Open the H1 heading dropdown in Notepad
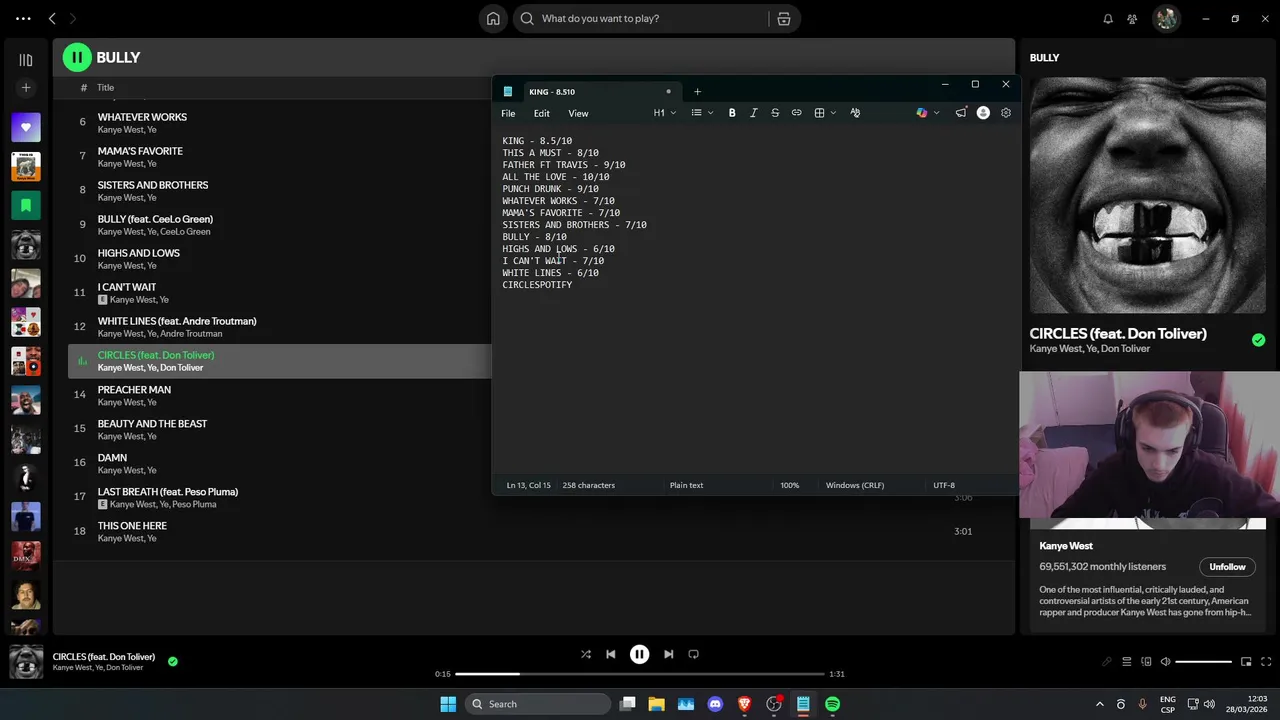 pyautogui.click(x=665, y=113)
